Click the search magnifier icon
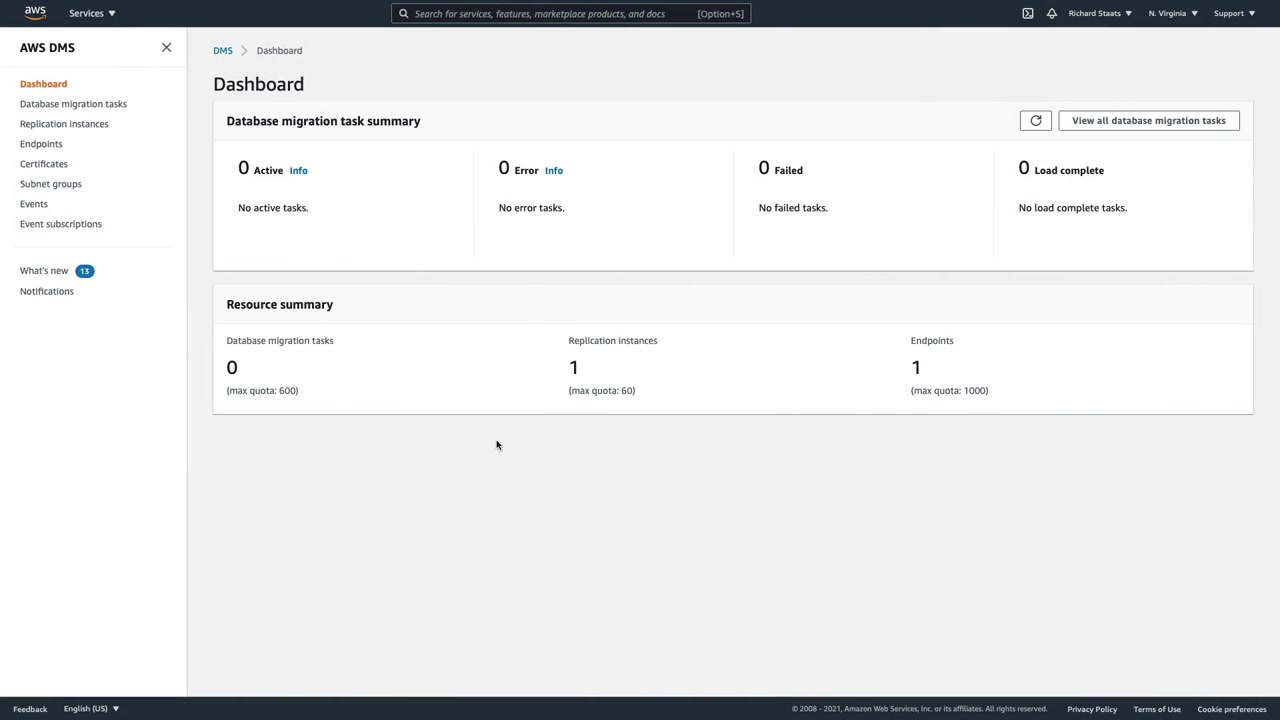Viewport: 1280px width, 720px height. (x=404, y=14)
